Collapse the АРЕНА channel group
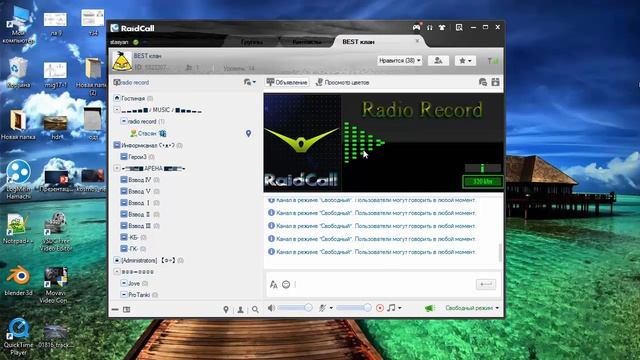This screenshot has height=360, width=640. [x=116, y=168]
